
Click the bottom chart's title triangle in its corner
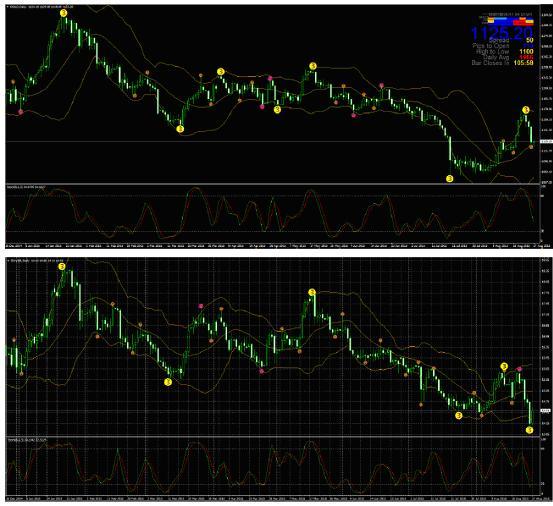[8, 261]
